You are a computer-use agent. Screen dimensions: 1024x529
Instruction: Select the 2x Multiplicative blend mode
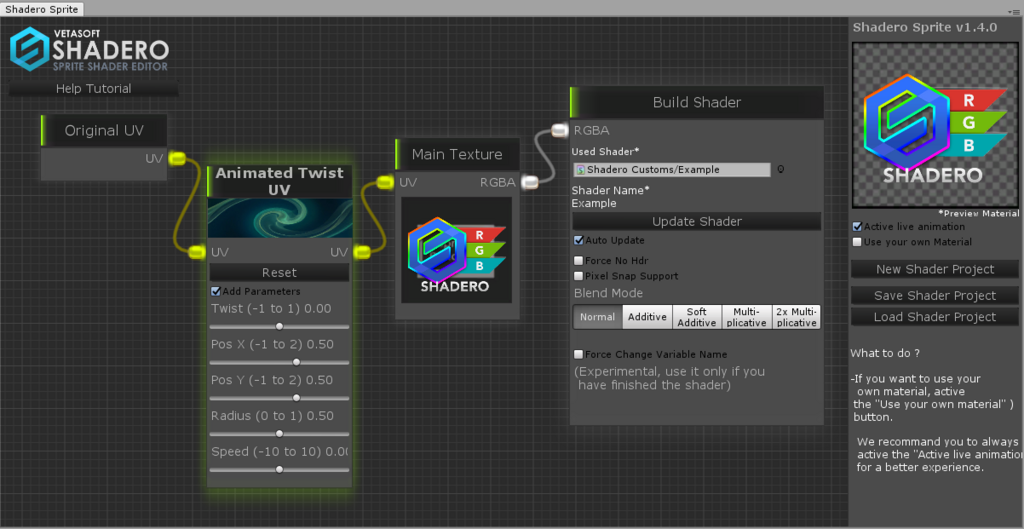[796, 317]
